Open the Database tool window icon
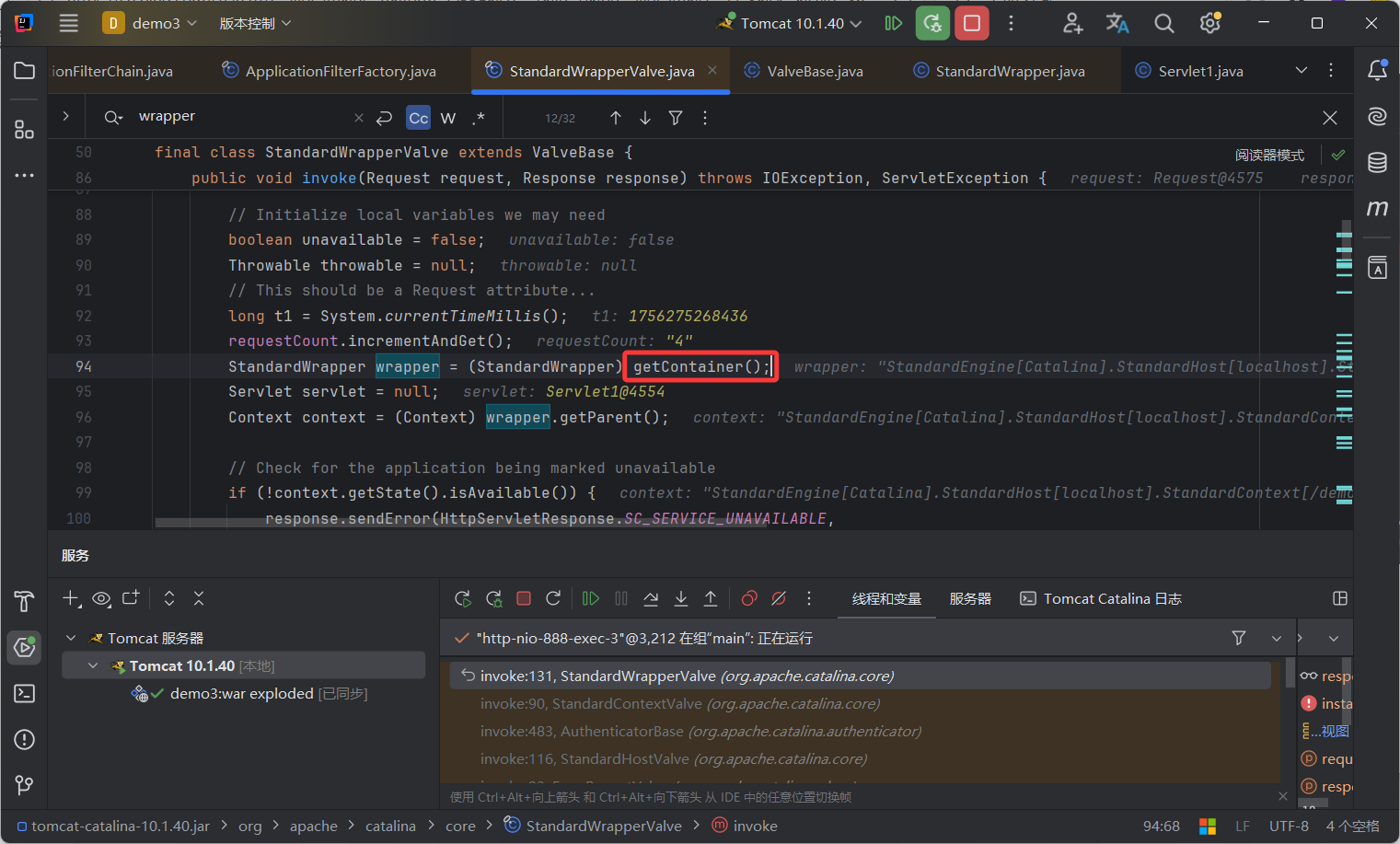Image resolution: width=1400 pixels, height=844 pixels. [1377, 163]
